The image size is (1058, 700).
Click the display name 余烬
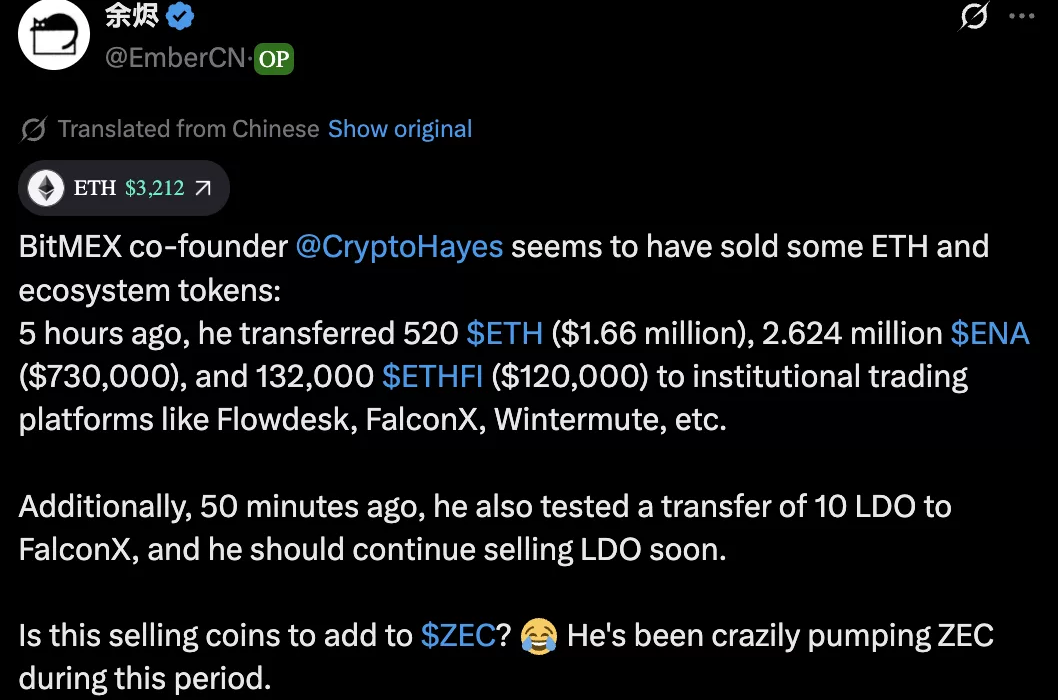tap(131, 16)
